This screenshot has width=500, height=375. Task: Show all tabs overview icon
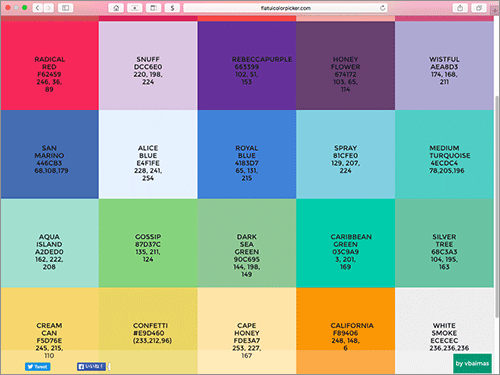coord(479,8)
